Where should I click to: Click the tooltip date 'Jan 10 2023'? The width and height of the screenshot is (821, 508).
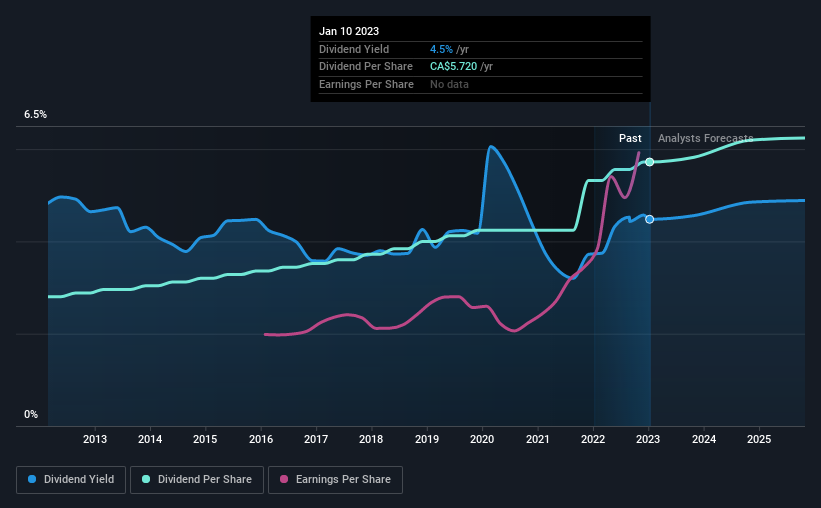pyautogui.click(x=349, y=31)
